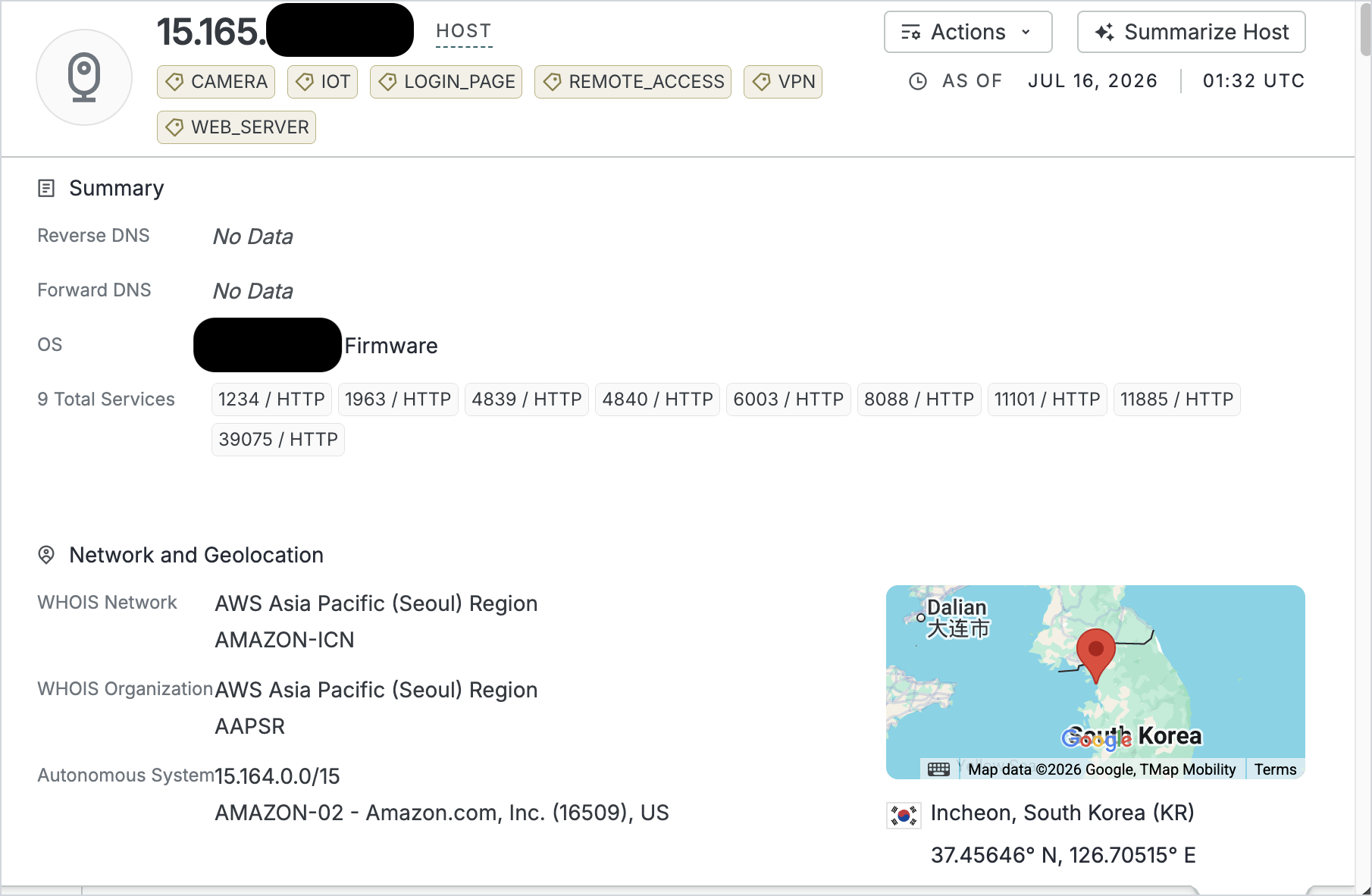The height and width of the screenshot is (896, 1372).
Task: Click the Forward DNS No Data value
Action: tap(253, 291)
